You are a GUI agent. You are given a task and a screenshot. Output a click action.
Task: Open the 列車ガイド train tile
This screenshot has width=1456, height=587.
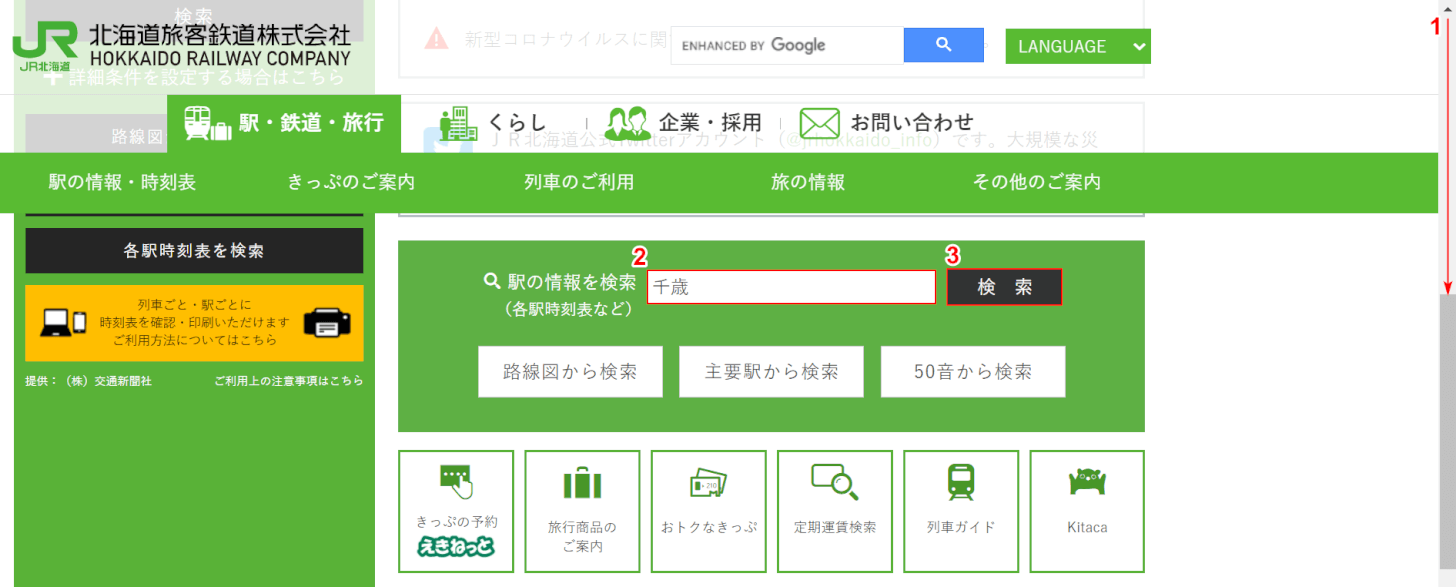tap(961, 510)
